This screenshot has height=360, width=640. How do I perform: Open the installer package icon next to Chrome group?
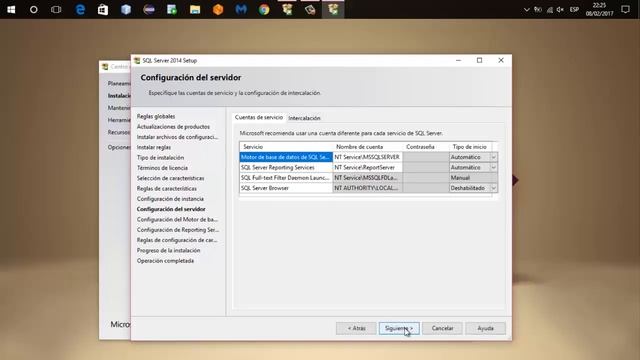(310, 9)
